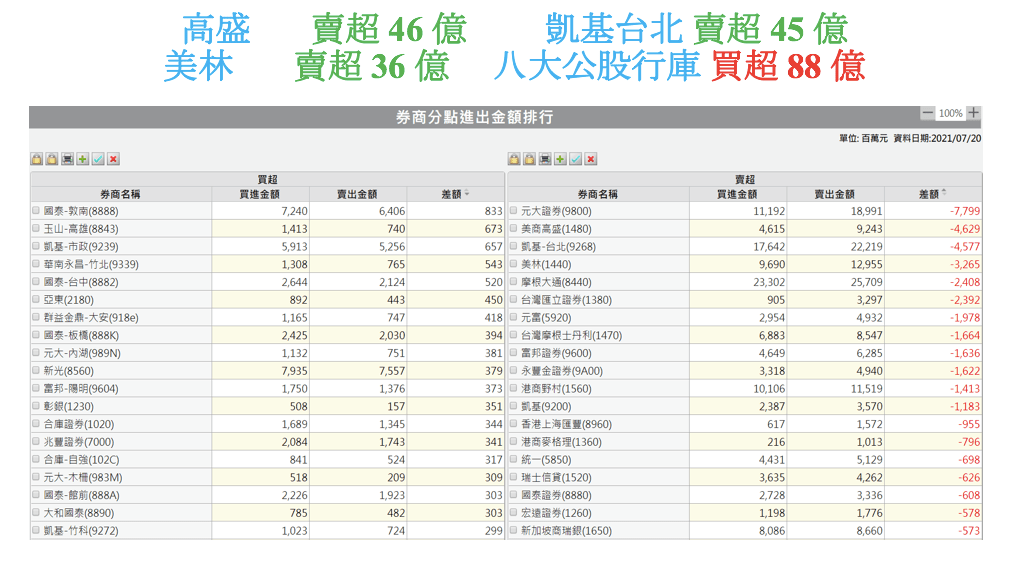The width and height of the screenshot is (1018, 572).
Task: Open broker 凱基-台北(9268) entry
Action: [558, 247]
